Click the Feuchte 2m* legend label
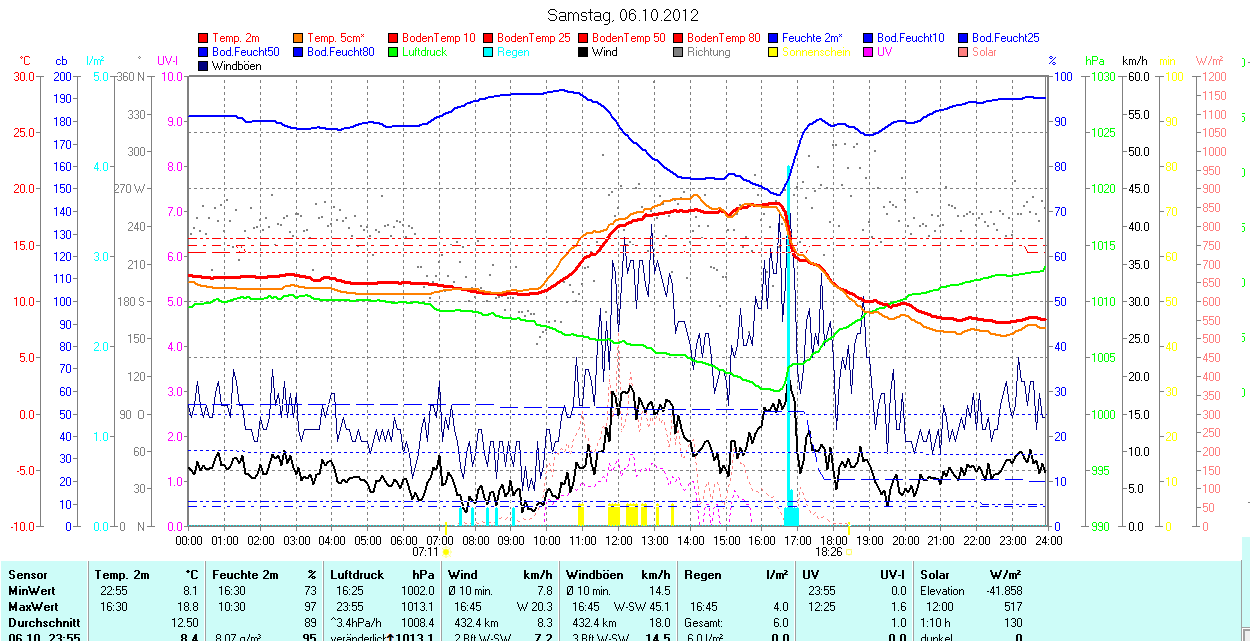Screen dimensions: 1250x641 point(812,38)
